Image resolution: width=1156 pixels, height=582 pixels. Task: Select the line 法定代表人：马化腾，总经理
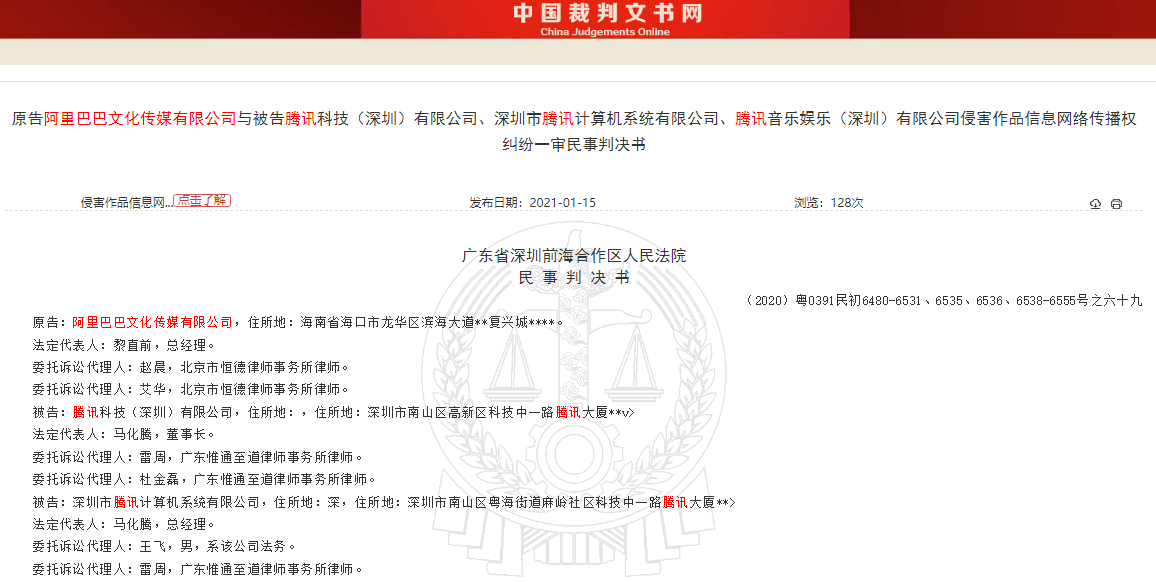coord(124,524)
